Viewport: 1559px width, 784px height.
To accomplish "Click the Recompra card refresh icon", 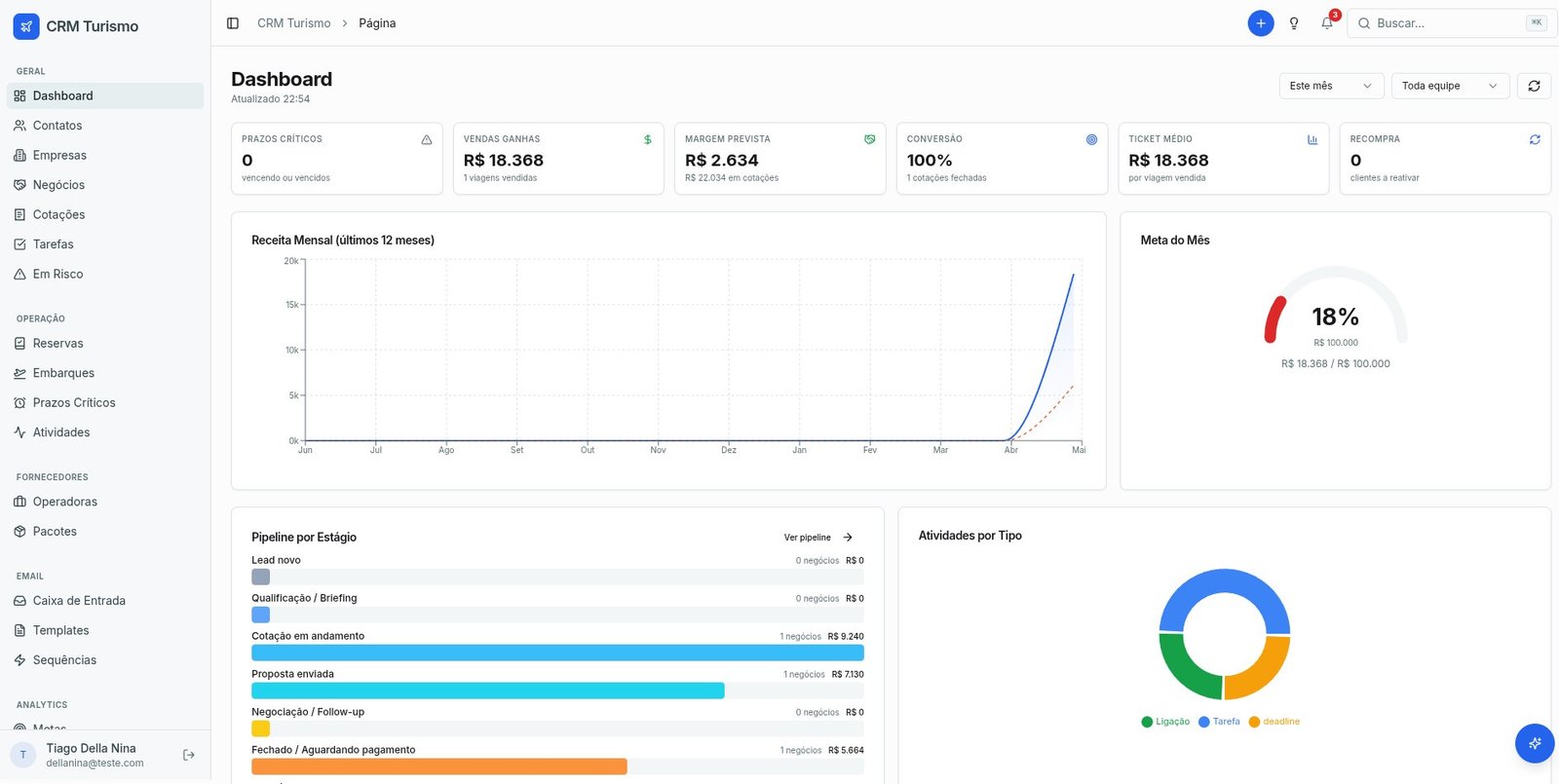I will point(1535,139).
